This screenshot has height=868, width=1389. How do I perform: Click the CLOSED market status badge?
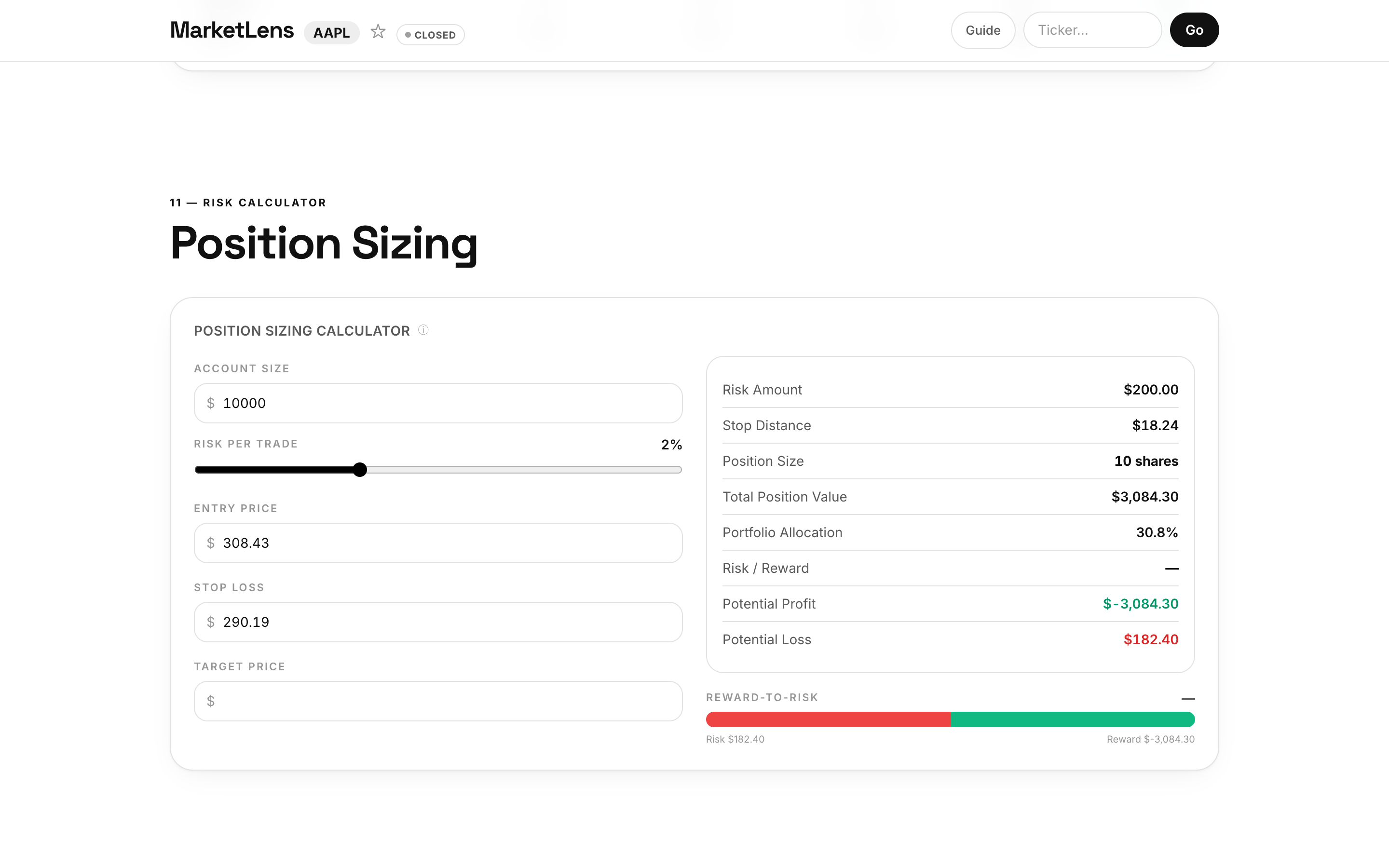point(431,35)
